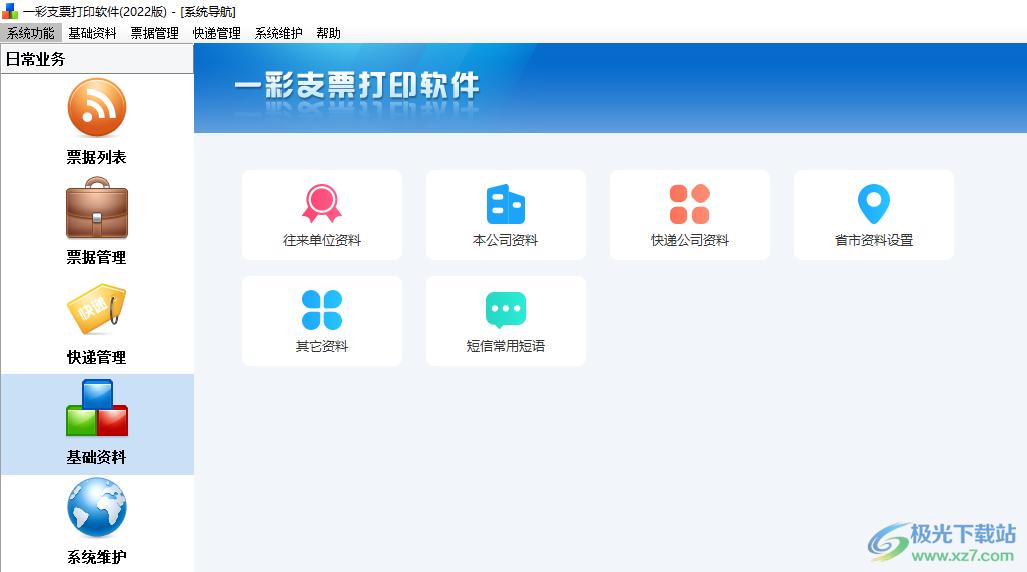Click the 一彩支票打印软件 banner title
The width and height of the screenshot is (1027, 572).
pyautogui.click(x=356, y=86)
